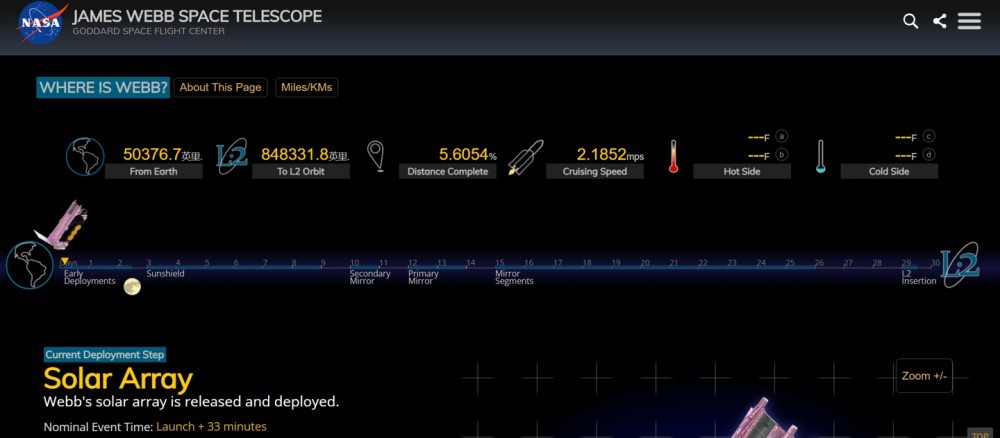Image resolution: width=1000 pixels, height=438 pixels.
Task: Click the Hot Side label
Action: tap(742, 172)
